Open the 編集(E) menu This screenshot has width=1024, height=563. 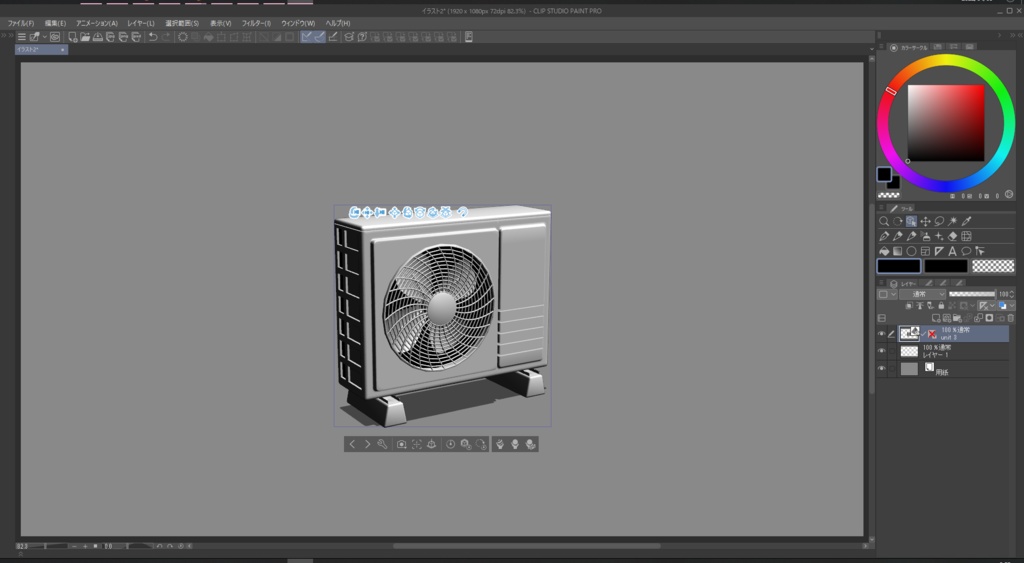[56, 24]
